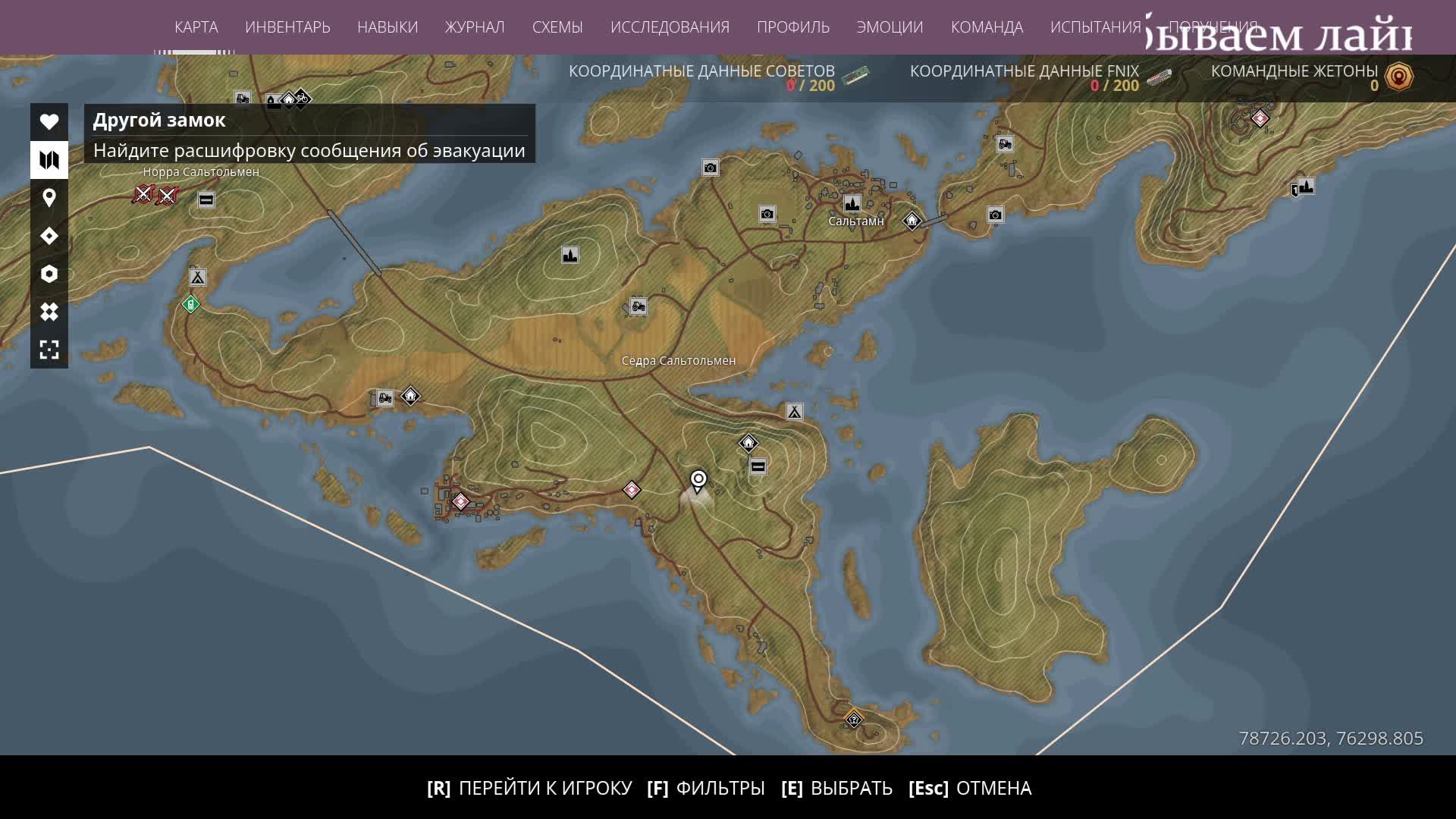Go to the ЖУРНАЛ tab

coord(475,27)
